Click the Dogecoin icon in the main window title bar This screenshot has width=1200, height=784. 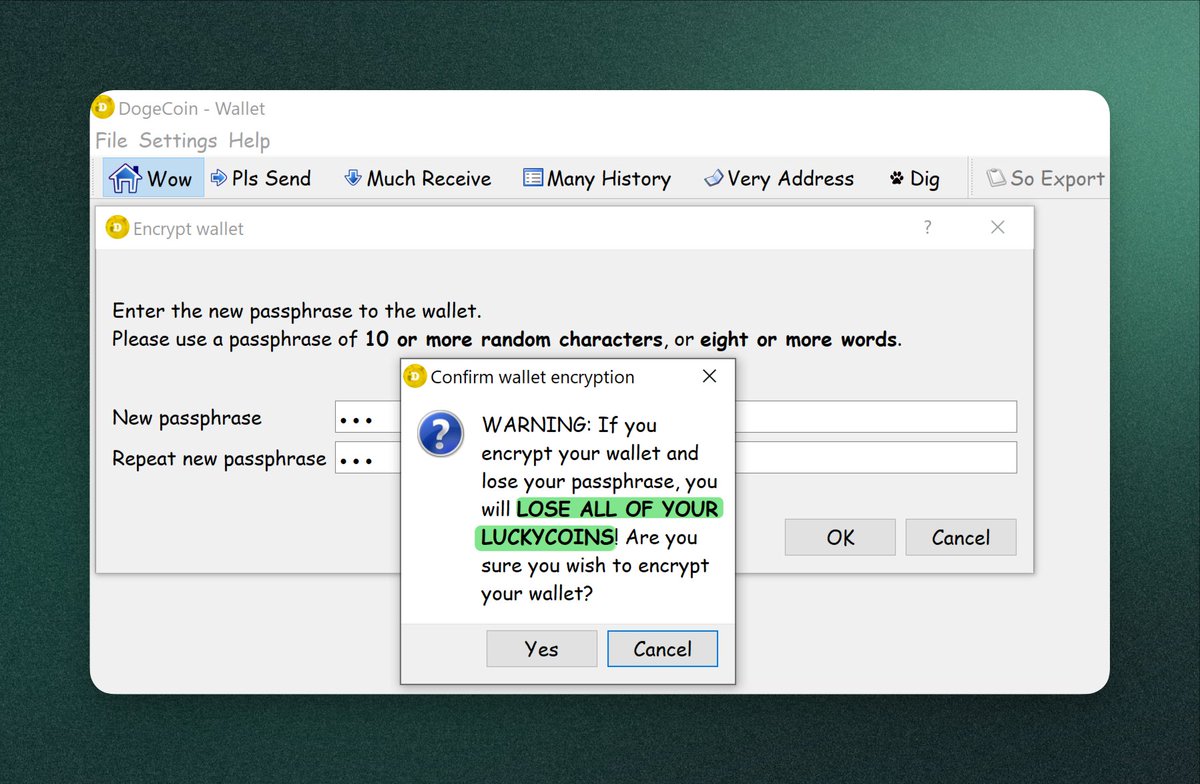point(103,108)
